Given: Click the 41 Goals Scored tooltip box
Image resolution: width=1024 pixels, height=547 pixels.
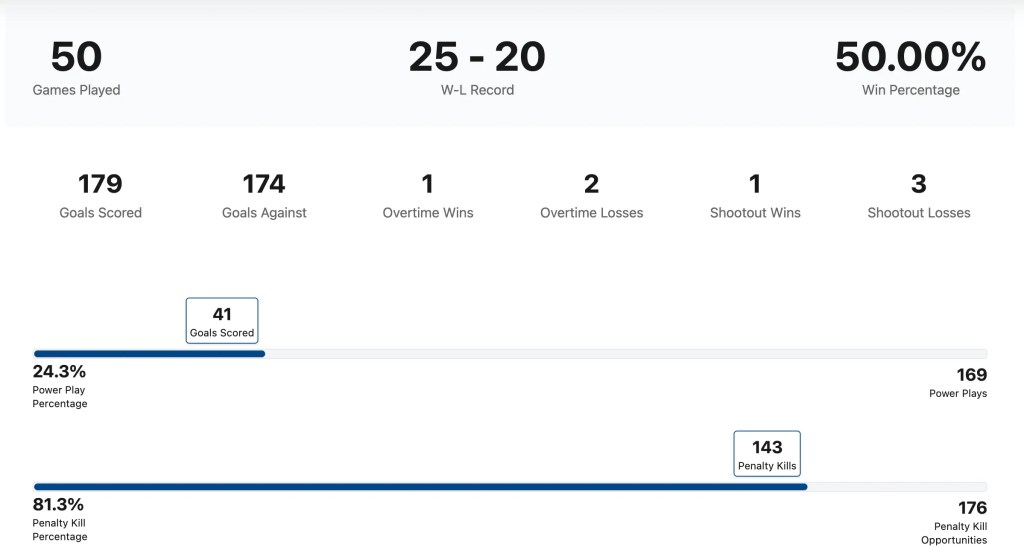Looking at the screenshot, I should 222,321.
